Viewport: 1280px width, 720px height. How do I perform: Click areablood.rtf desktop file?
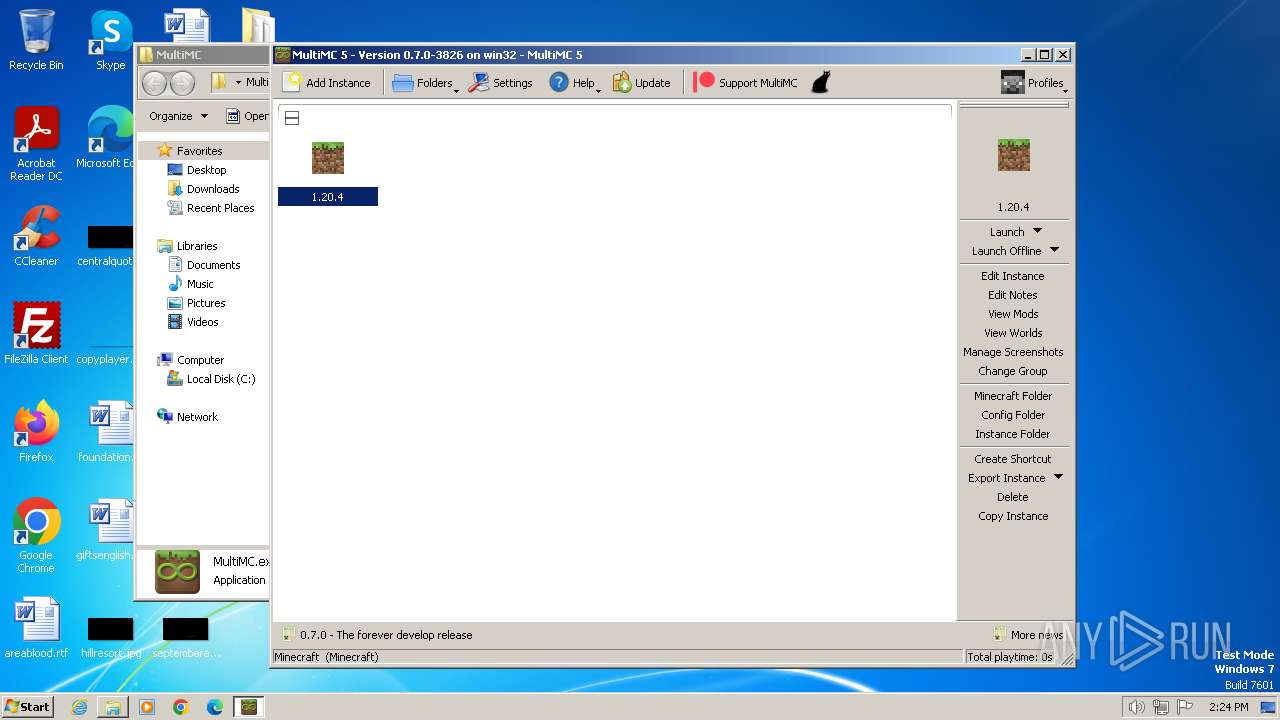pos(36,628)
